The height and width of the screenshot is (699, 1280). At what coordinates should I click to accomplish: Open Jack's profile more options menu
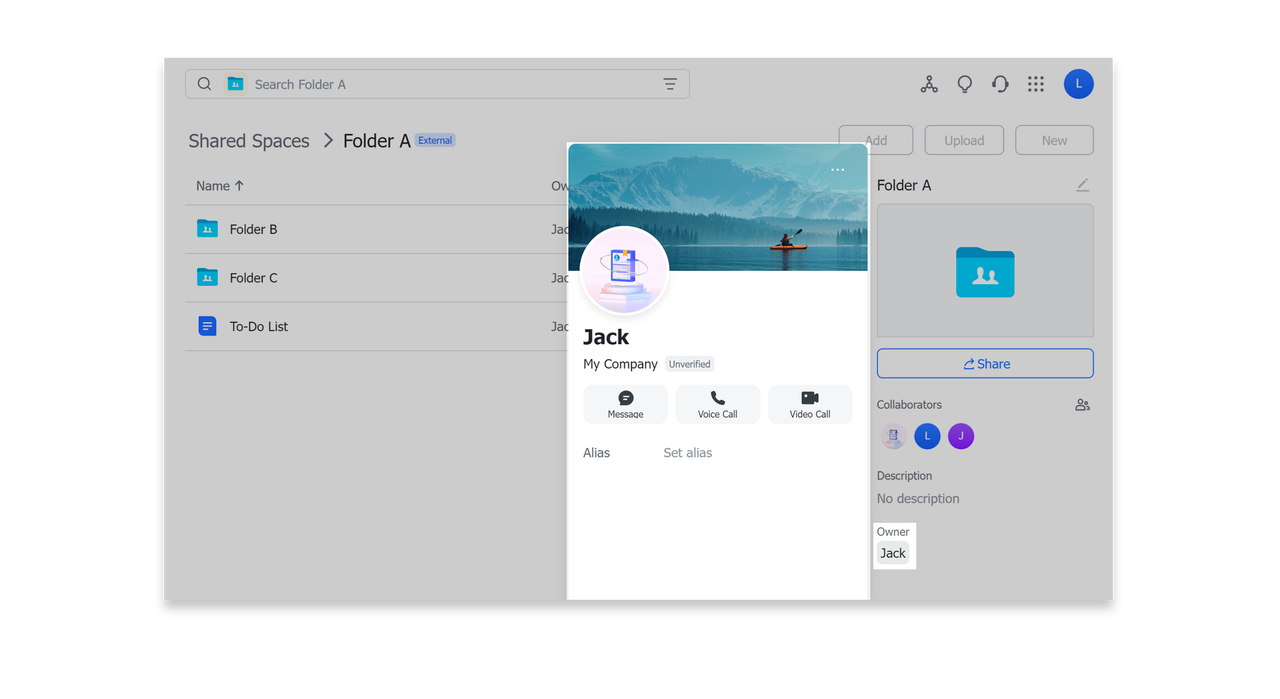838,170
